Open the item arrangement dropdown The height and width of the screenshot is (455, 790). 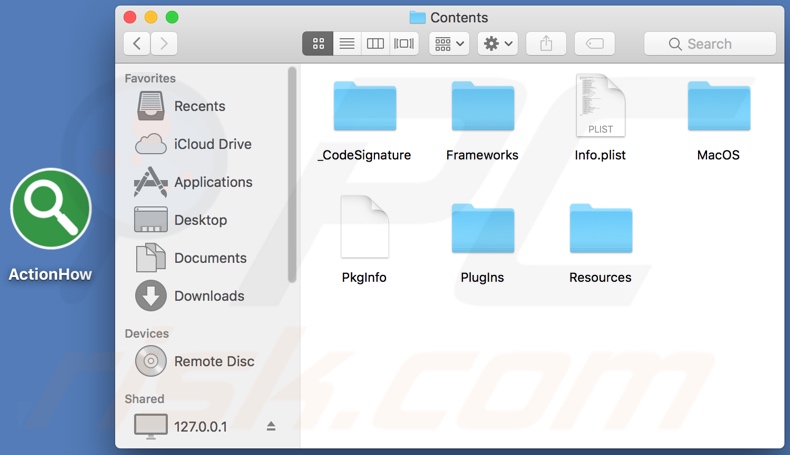pyautogui.click(x=449, y=44)
